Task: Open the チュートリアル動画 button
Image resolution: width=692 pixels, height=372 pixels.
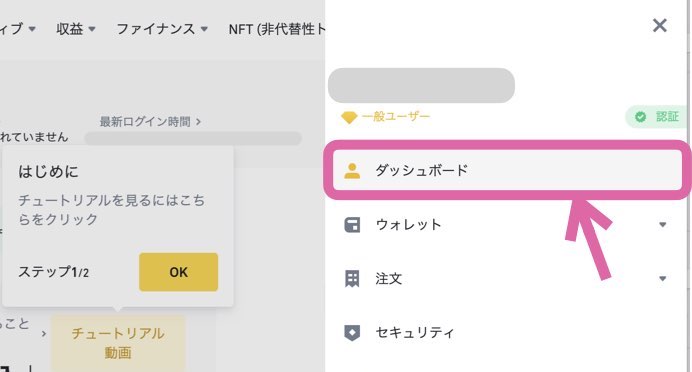Action: [x=118, y=343]
